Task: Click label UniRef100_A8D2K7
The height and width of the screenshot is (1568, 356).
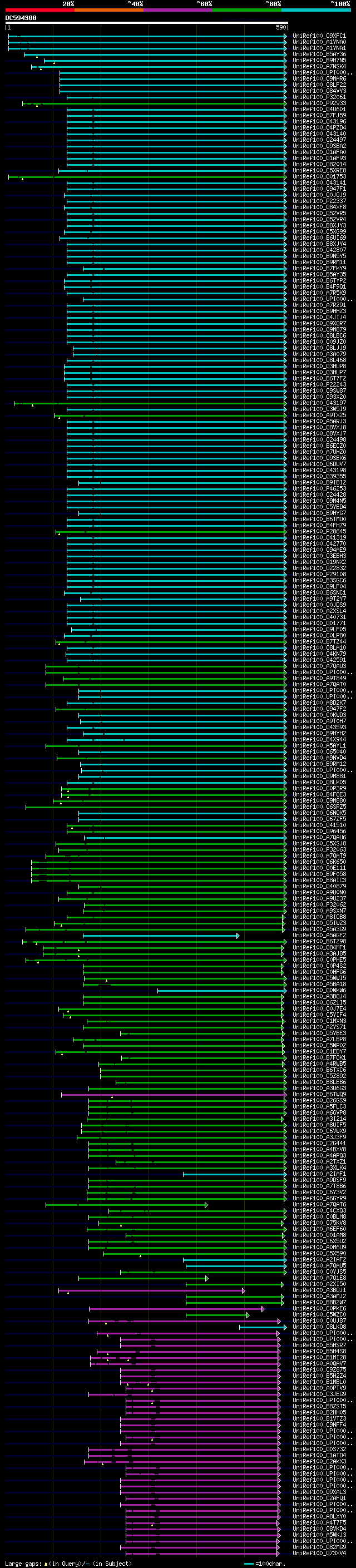Action: pyautogui.click(x=319, y=703)
